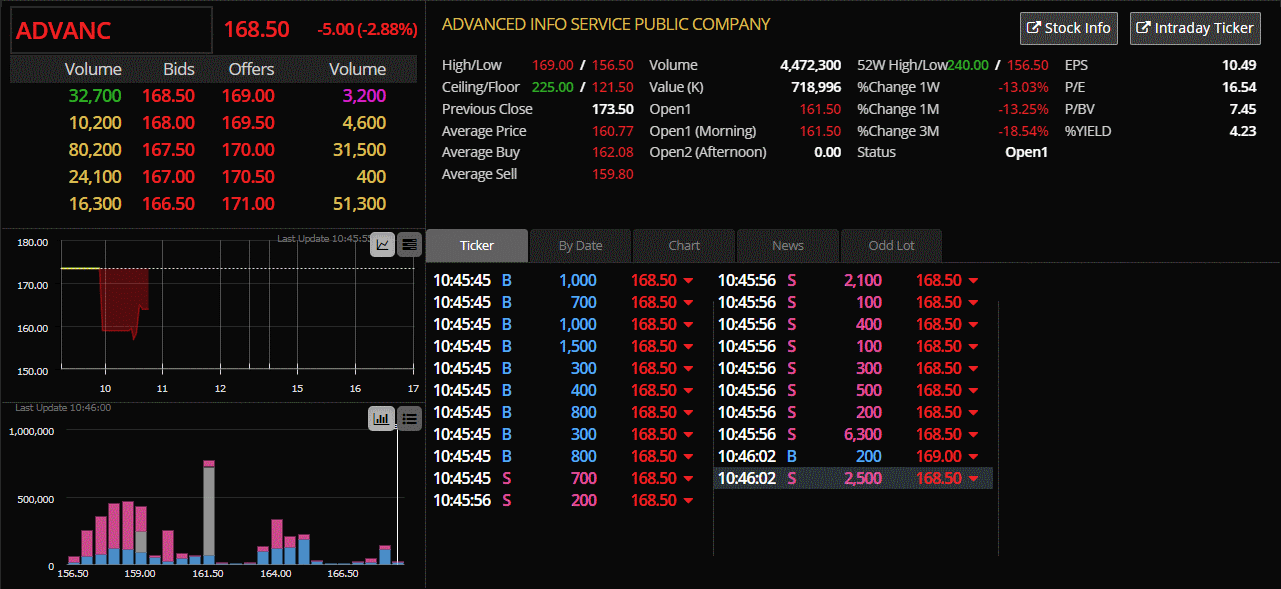Click the %Change 3M value -18.54%
This screenshot has width=1281, height=589.
[x=1023, y=131]
